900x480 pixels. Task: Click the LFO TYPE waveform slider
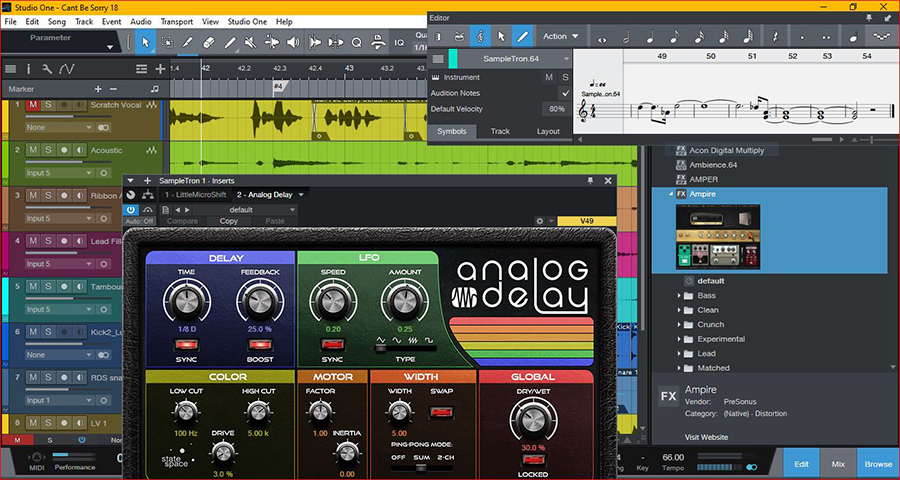pyautogui.click(x=404, y=346)
